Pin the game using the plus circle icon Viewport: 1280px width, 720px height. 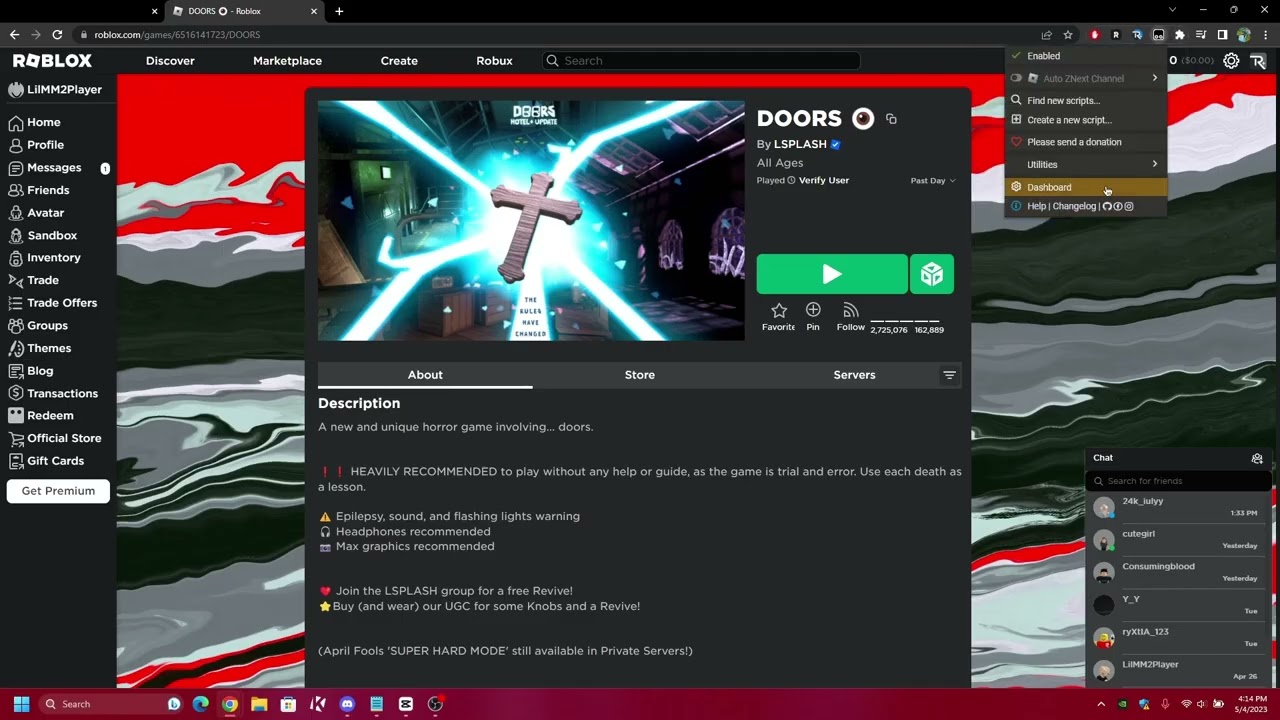[813, 310]
